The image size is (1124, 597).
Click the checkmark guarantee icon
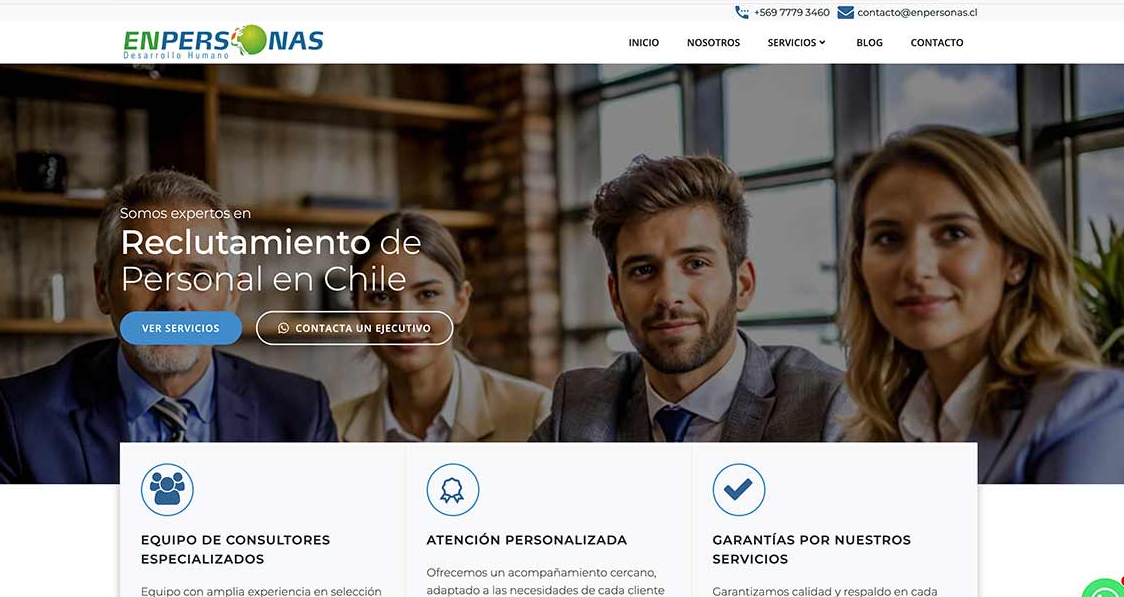pyautogui.click(x=738, y=489)
